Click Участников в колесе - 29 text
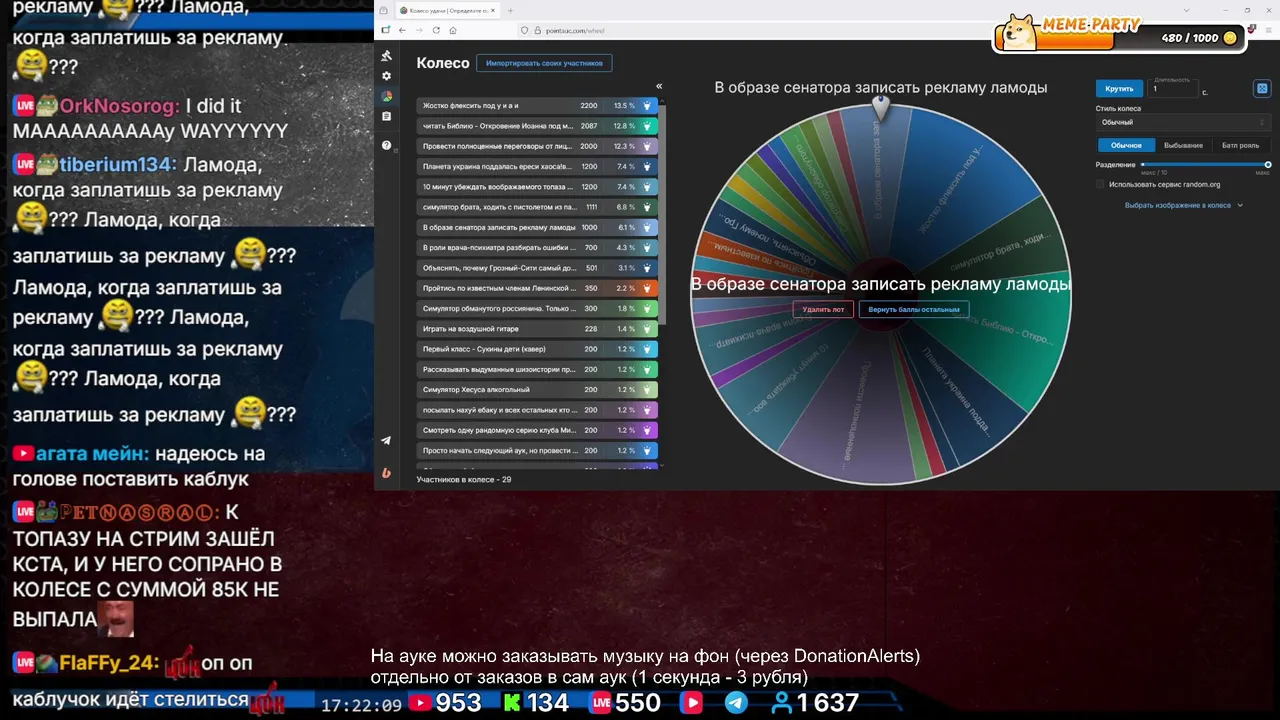Viewport: 1280px width, 720px height. (464, 479)
